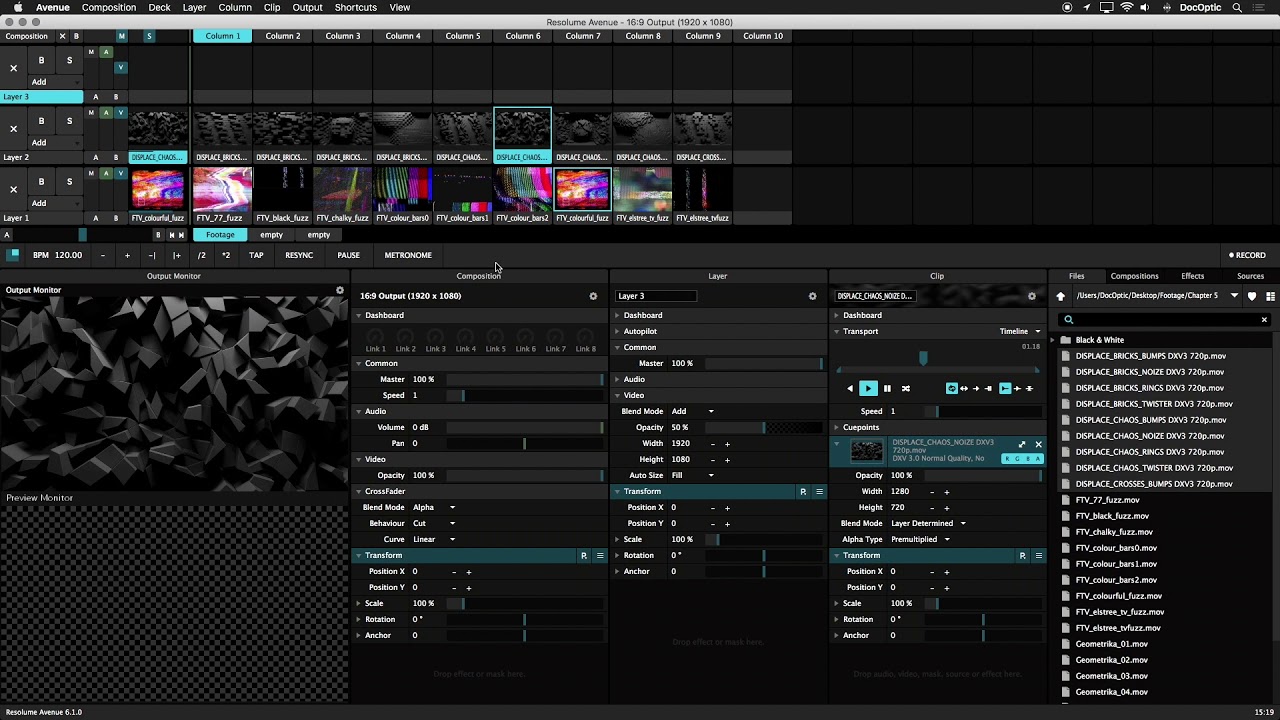This screenshot has height=720, width=1280.
Task: Open the Spotlight search in the macOS menu bar
Action: [x=1237, y=7]
